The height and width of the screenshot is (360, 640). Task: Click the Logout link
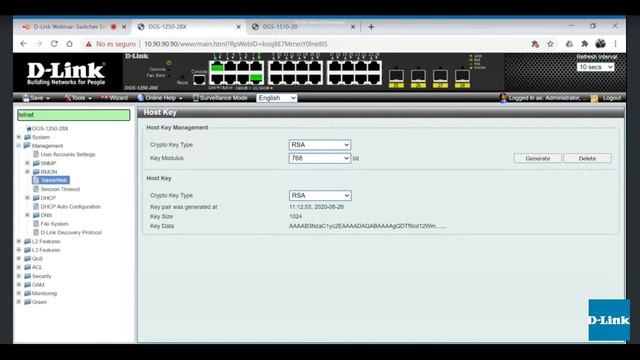(x=611, y=98)
